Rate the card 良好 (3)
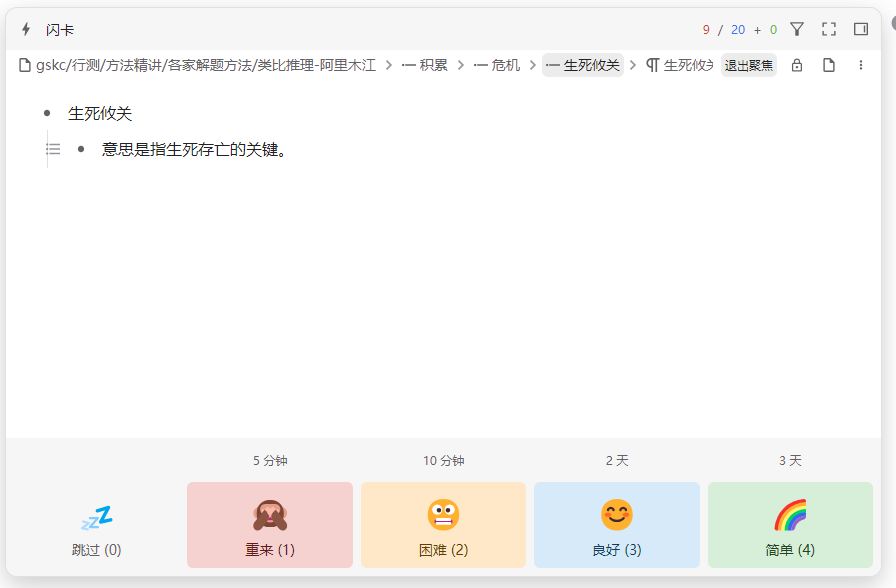The width and height of the screenshot is (896, 588). click(x=617, y=525)
